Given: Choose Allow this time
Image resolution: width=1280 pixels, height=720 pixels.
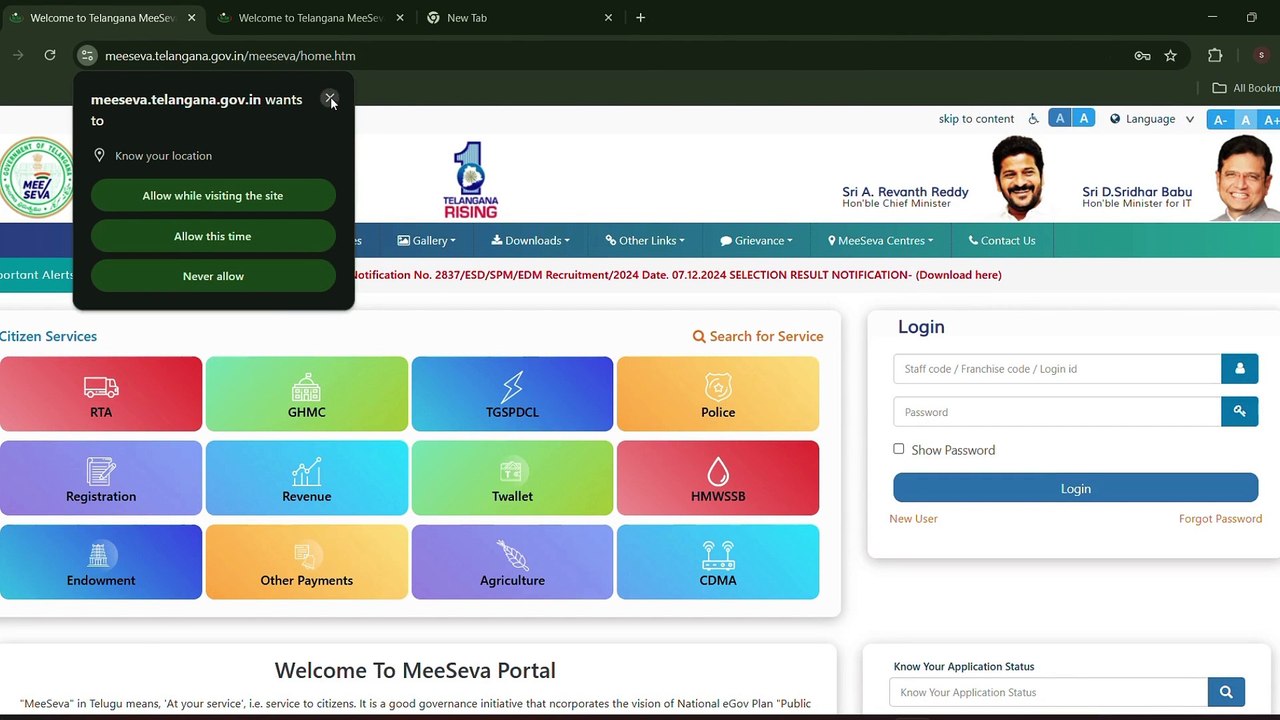Looking at the screenshot, I should (213, 236).
